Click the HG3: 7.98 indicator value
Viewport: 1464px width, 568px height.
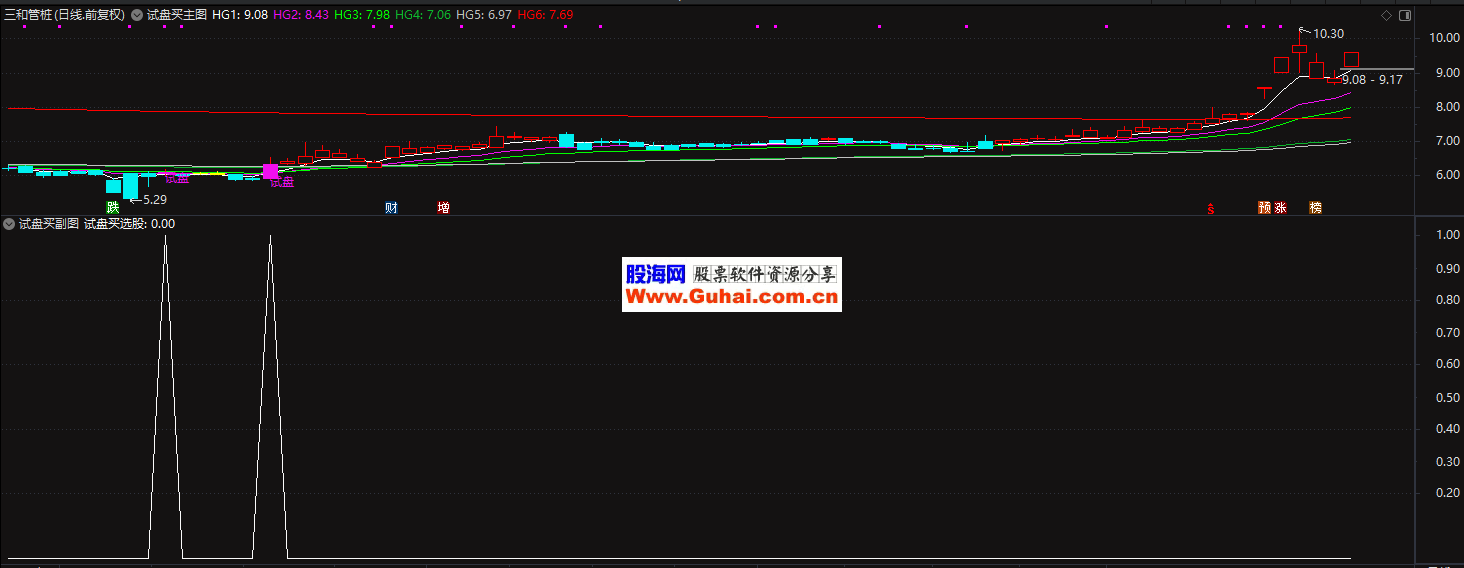coord(362,15)
